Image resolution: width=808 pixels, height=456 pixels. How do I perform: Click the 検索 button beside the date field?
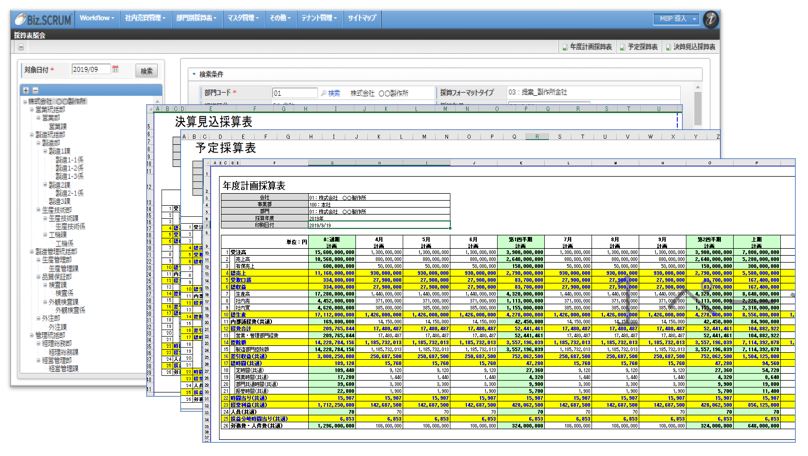point(146,71)
